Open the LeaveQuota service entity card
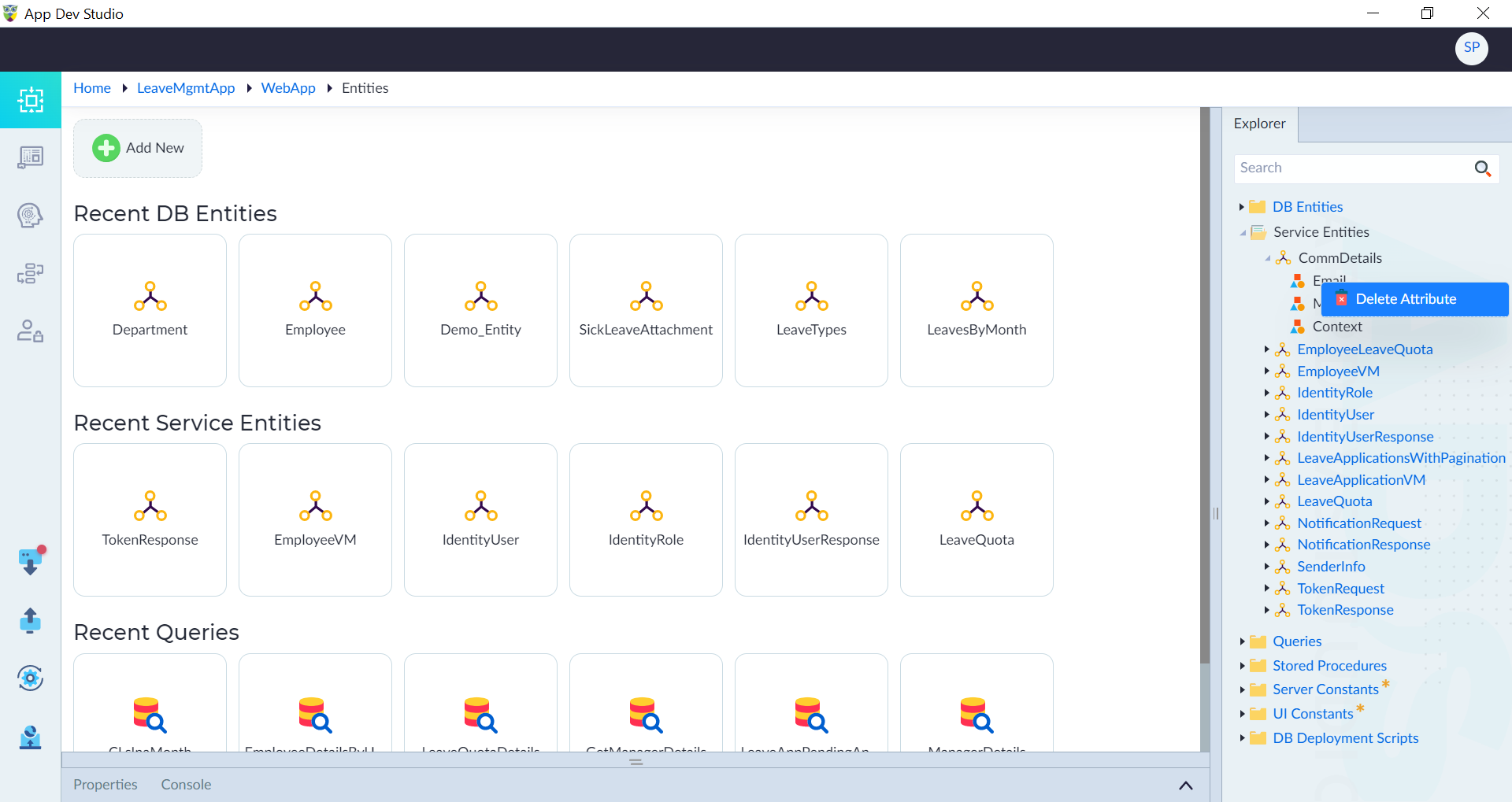Screen dimensions: 1512x802 [976, 519]
